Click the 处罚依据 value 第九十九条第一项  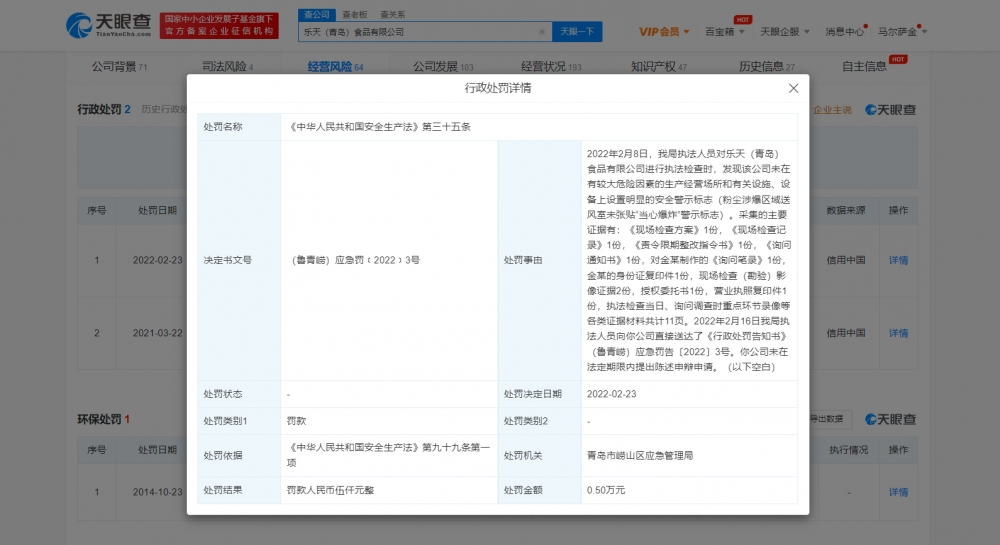pos(388,455)
